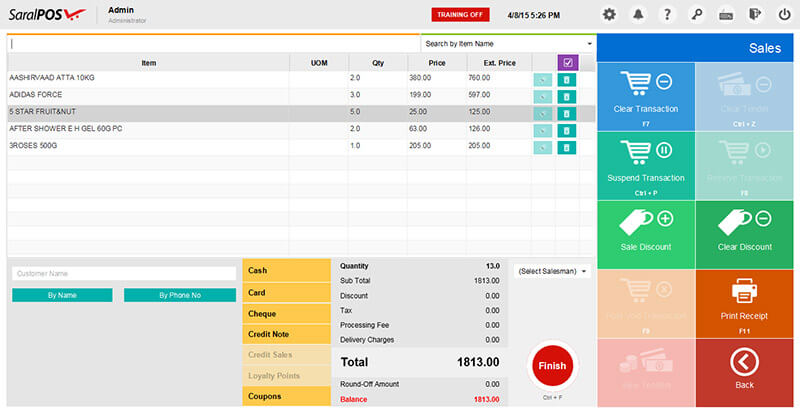Open settings via the gear icon
Viewport: 800px width, 413px height.
coord(610,14)
